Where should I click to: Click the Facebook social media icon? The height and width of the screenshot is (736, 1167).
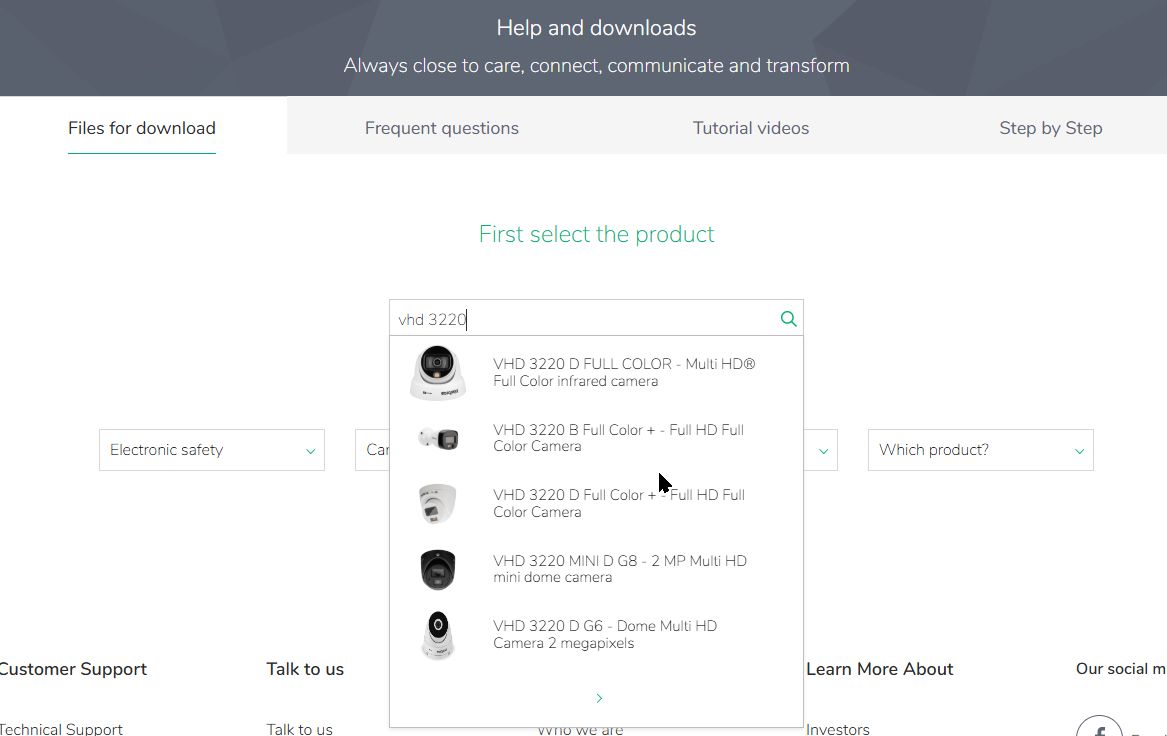pos(1098,729)
